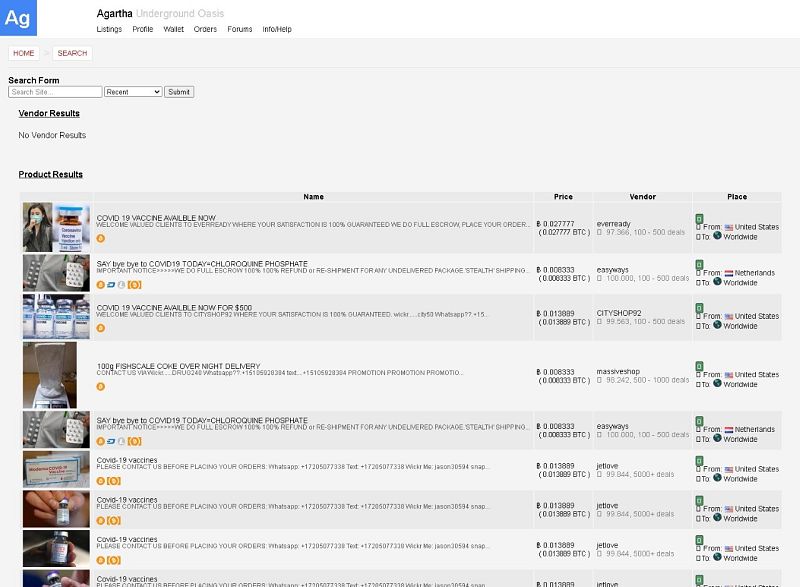
Task: Click the United States flag in the CITYSHOP92 row
Action: pos(728,316)
